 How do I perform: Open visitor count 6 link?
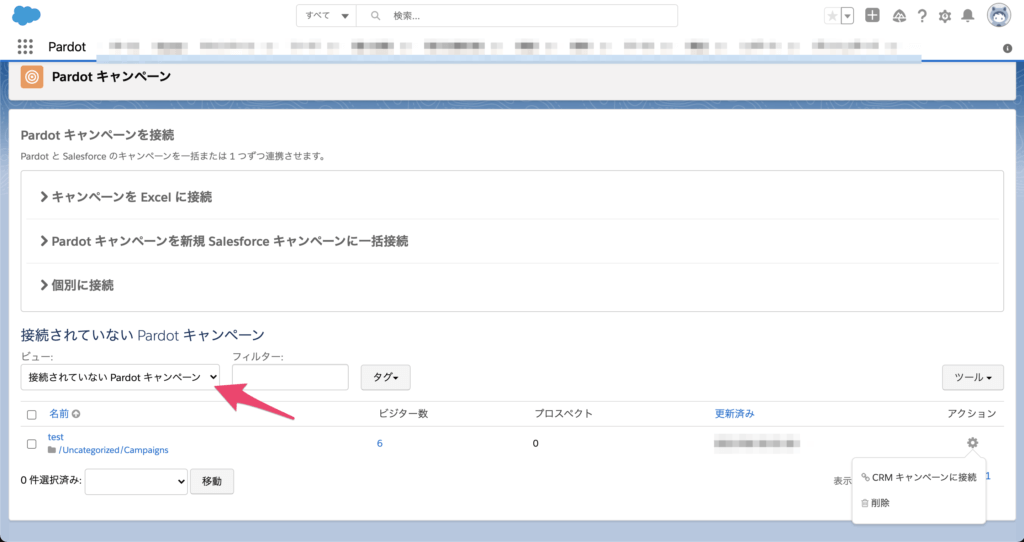click(x=379, y=443)
